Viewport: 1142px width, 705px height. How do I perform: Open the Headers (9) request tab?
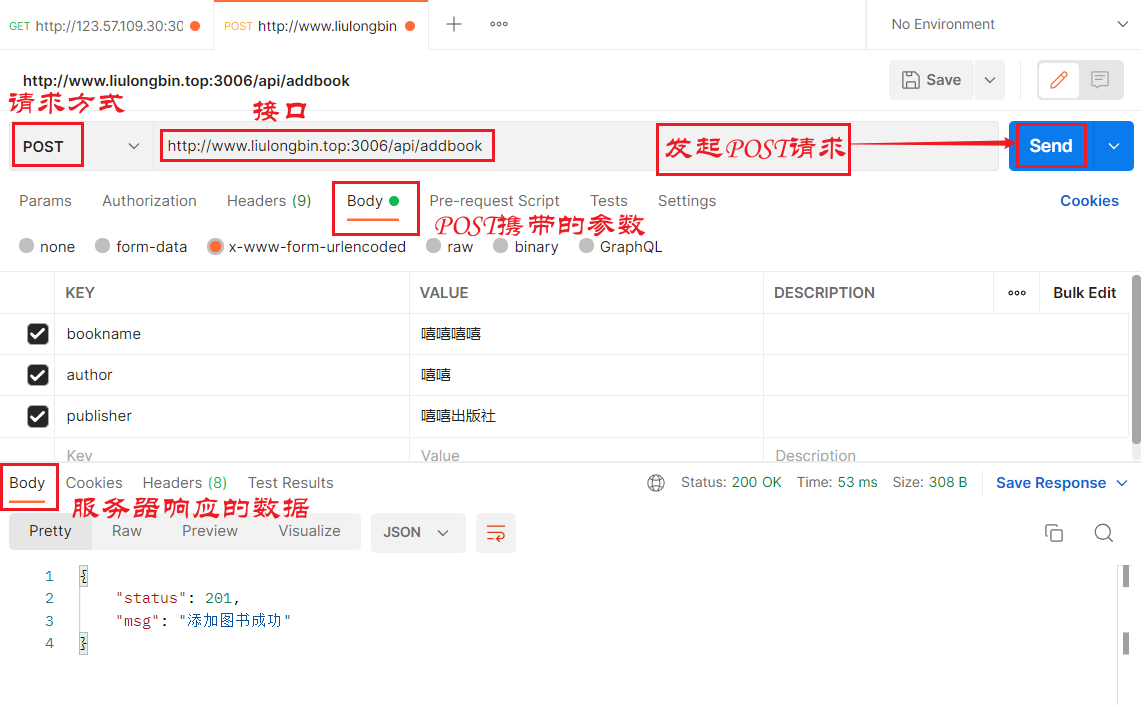(x=269, y=201)
